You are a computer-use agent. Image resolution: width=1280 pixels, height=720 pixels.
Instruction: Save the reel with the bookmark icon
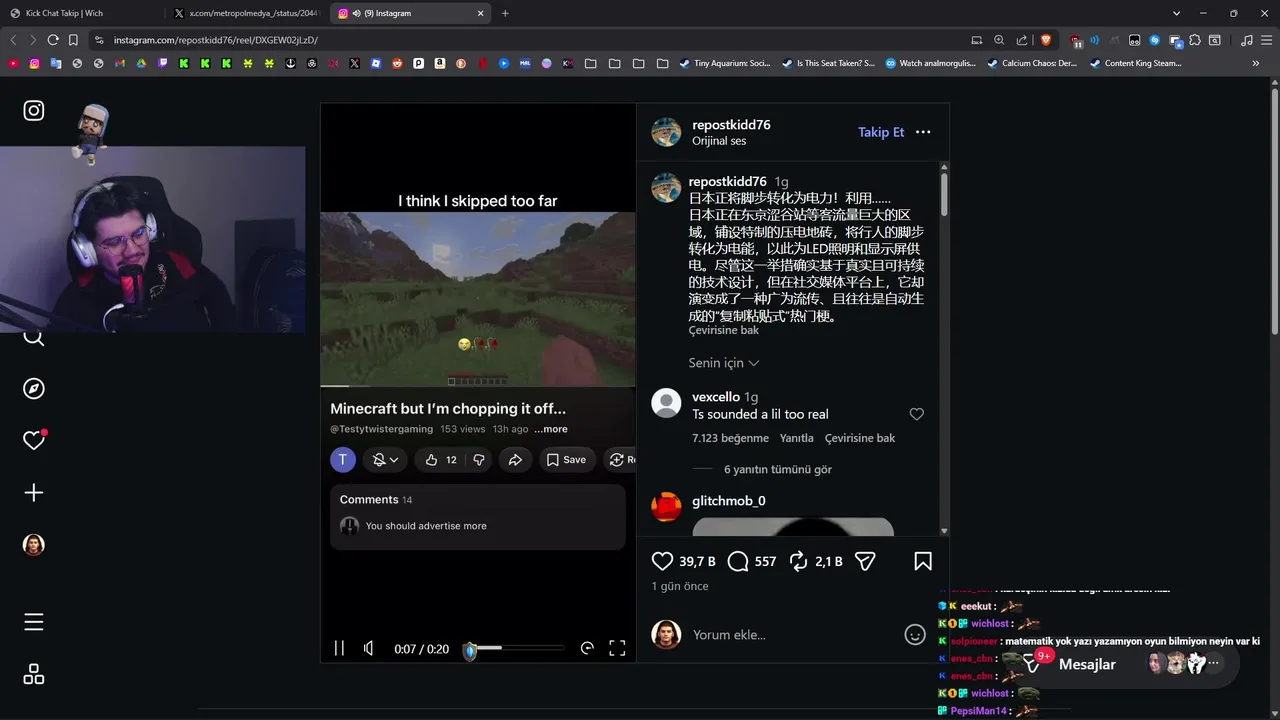(923, 561)
